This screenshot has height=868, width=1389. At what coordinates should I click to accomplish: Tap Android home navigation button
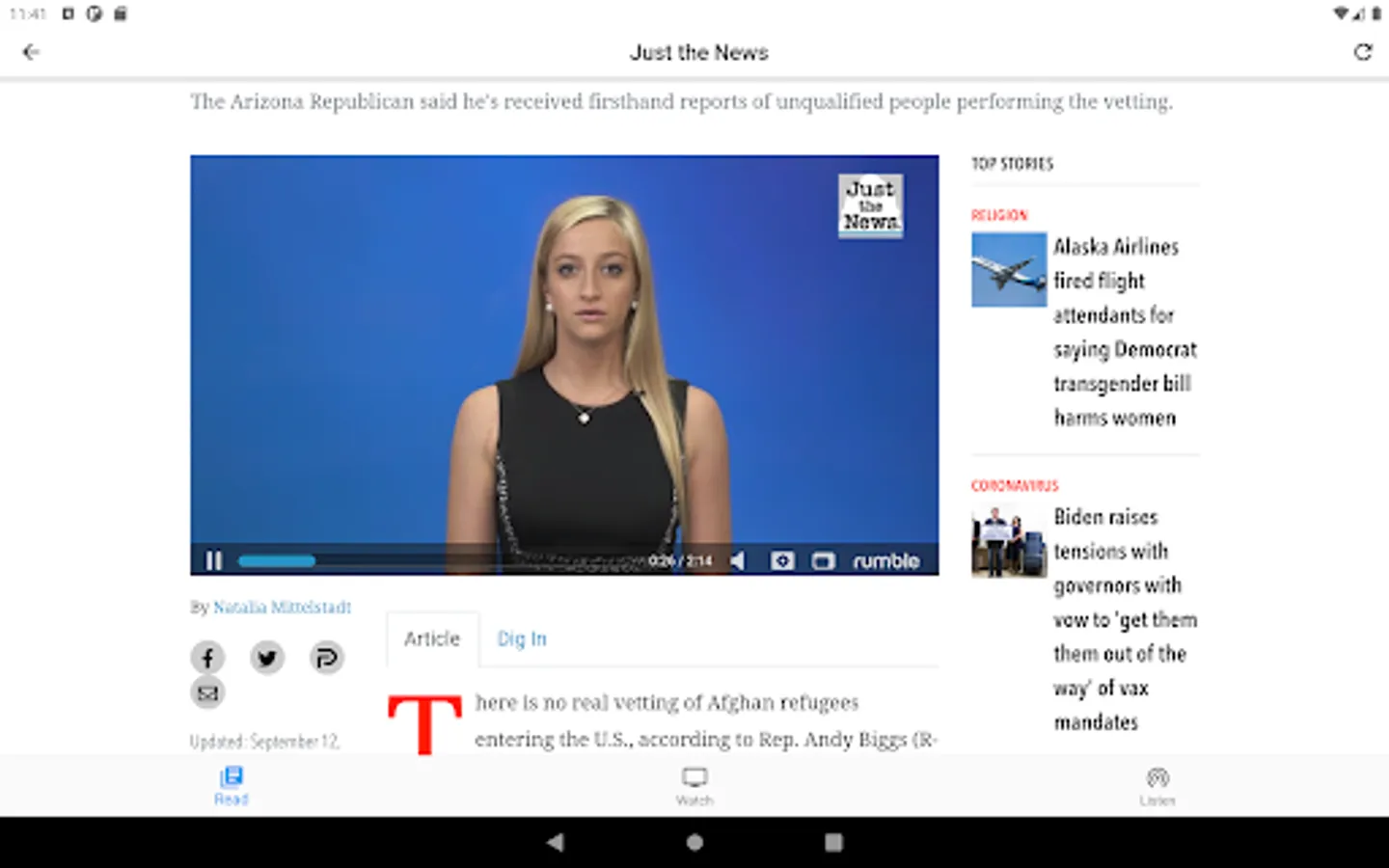(694, 842)
